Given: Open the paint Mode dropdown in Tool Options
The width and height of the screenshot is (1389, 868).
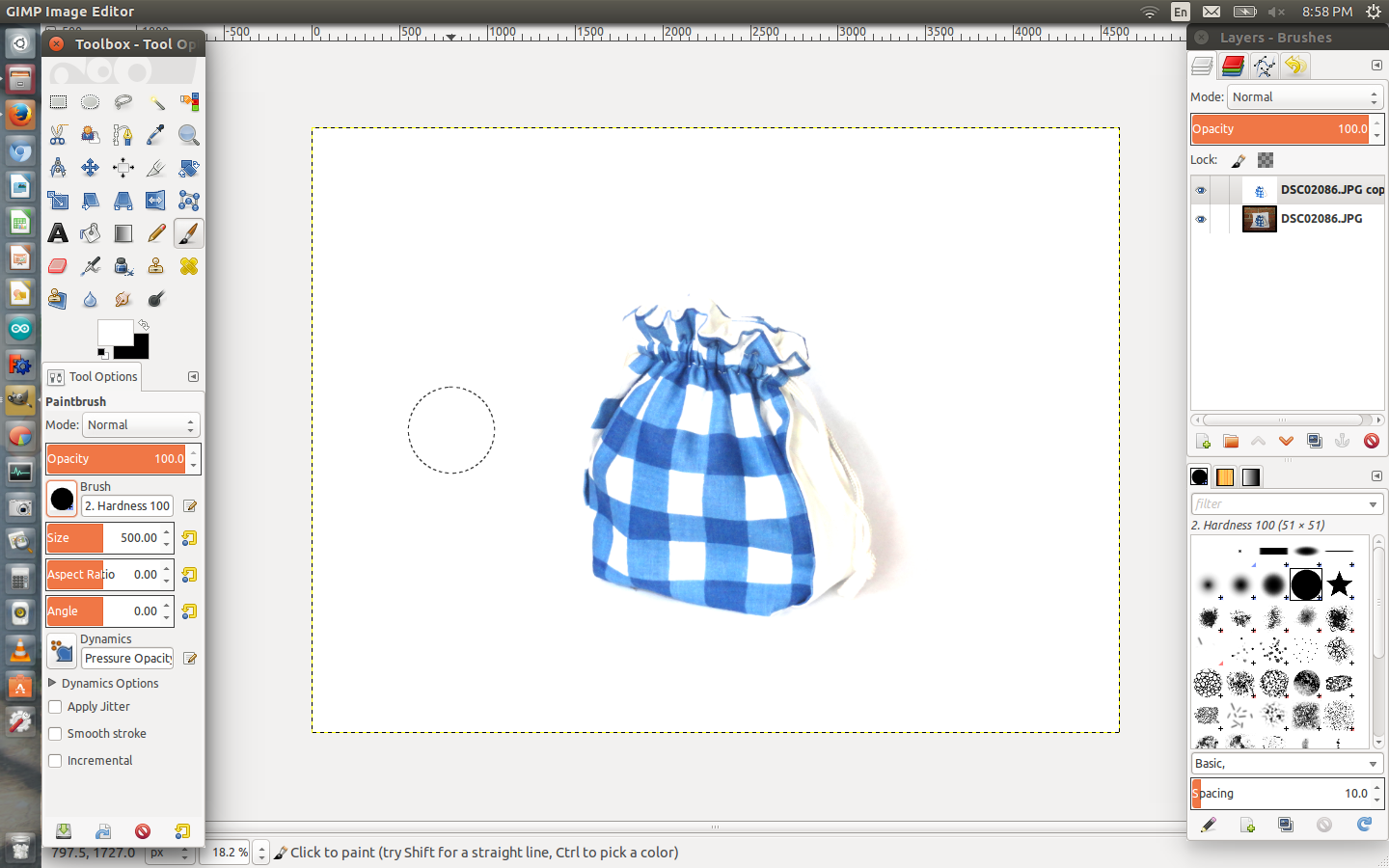Looking at the screenshot, I should tap(140, 424).
